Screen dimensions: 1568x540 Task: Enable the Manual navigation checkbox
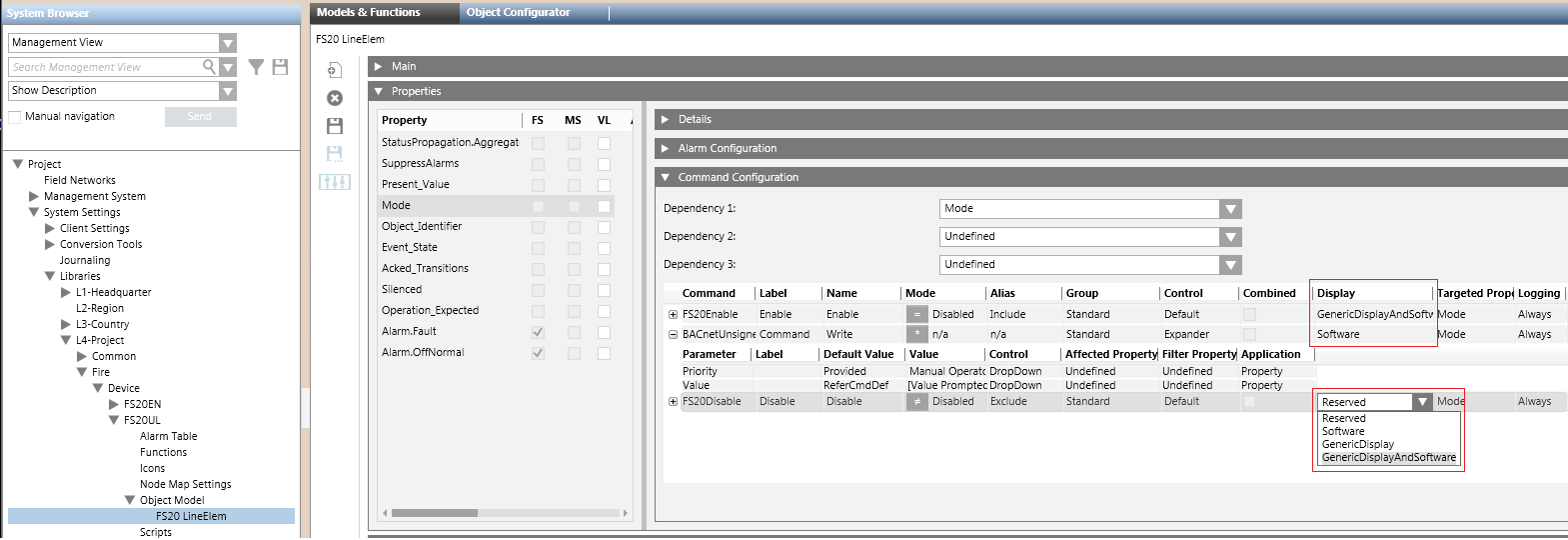[15, 117]
